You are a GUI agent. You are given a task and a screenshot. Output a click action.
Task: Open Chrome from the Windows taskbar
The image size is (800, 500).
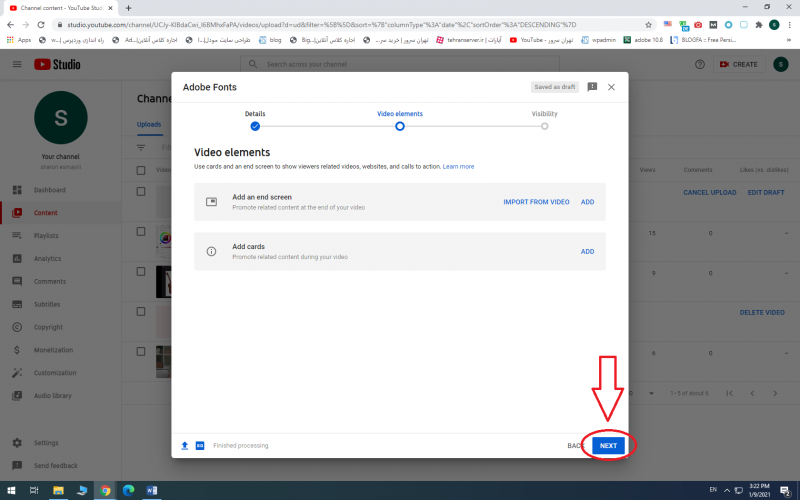(105, 490)
